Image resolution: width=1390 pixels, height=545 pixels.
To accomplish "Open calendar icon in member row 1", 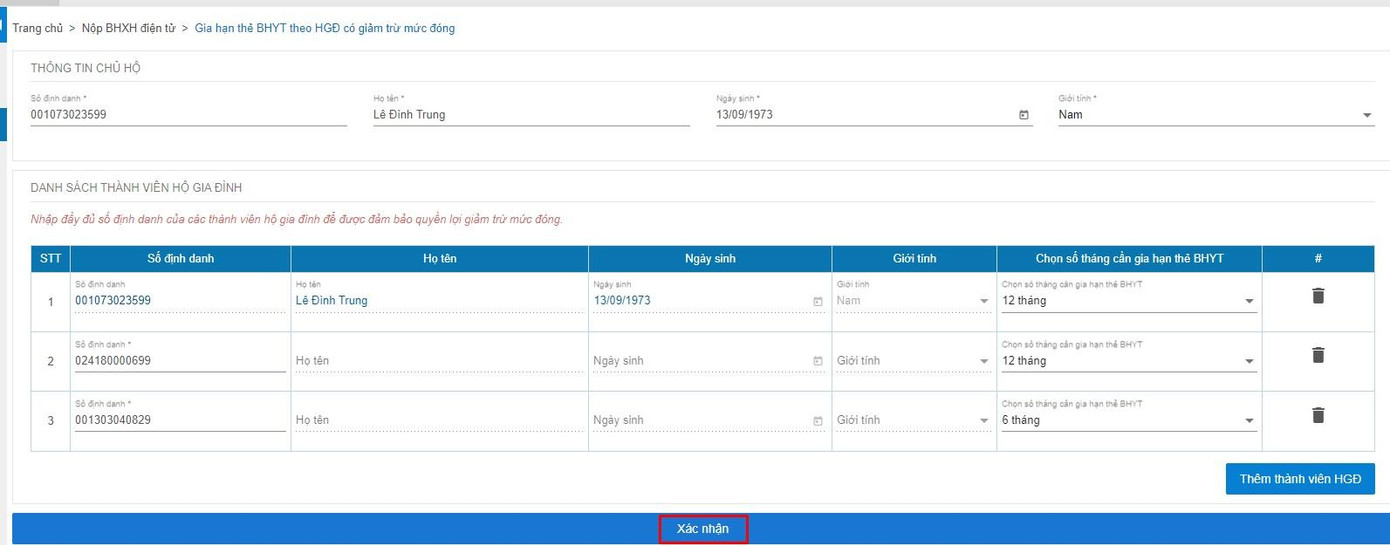I will pyautogui.click(x=818, y=301).
